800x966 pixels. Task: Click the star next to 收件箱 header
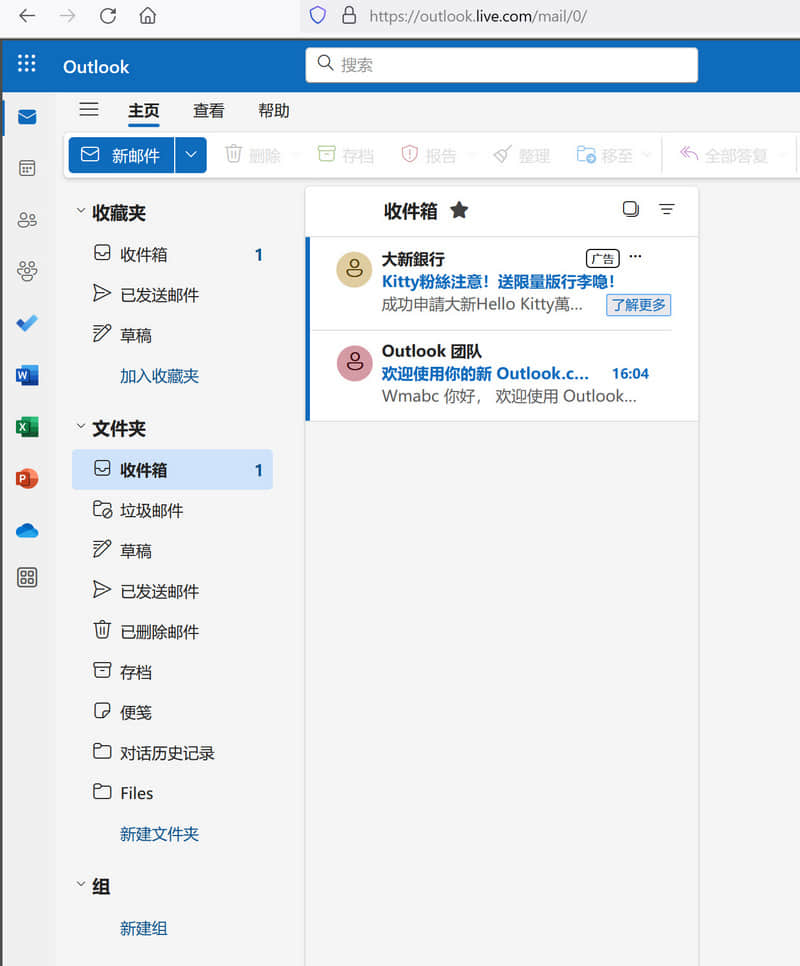pyautogui.click(x=459, y=211)
